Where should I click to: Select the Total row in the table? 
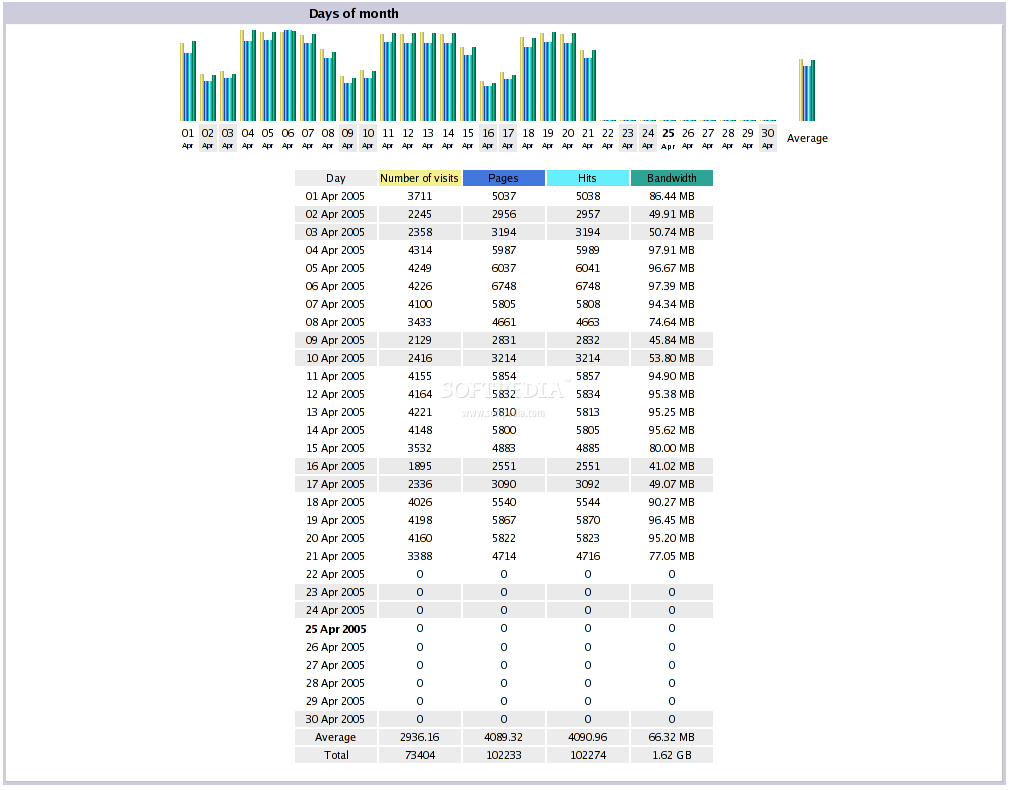point(335,754)
